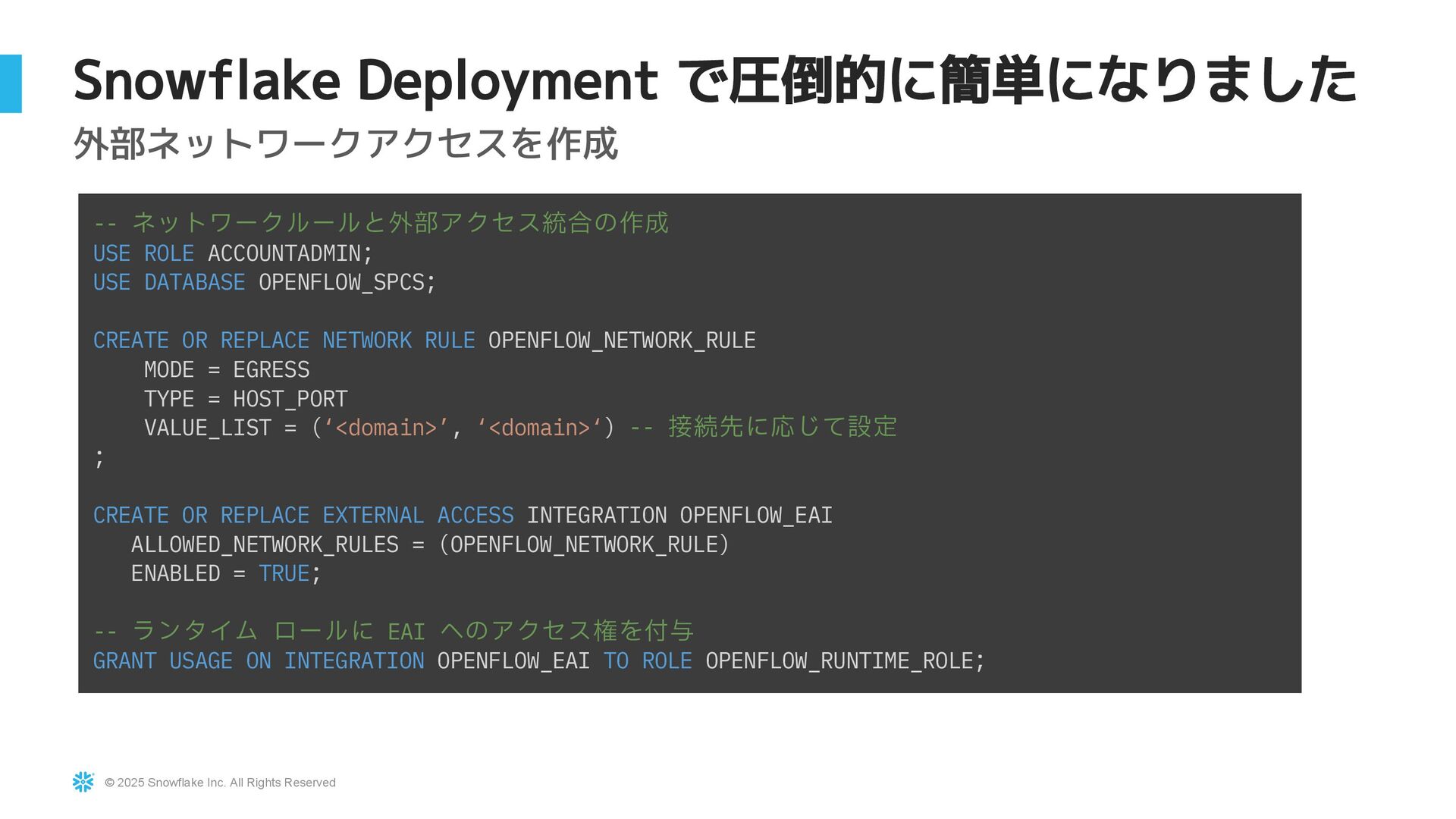The height and width of the screenshot is (819, 1456).
Task: Click the CREATE OR REPLACE NETWORK RULE line
Action: (424, 340)
